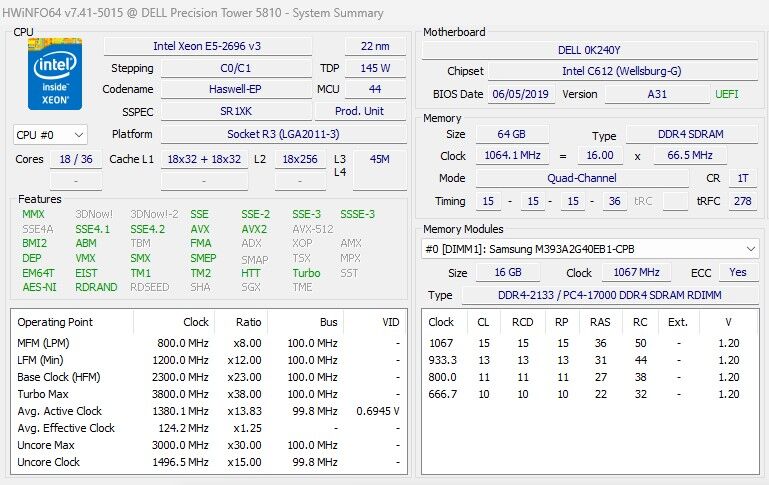The height and width of the screenshot is (485, 769).
Task: Click the AES-NI feature label
Action: [x=39, y=287]
